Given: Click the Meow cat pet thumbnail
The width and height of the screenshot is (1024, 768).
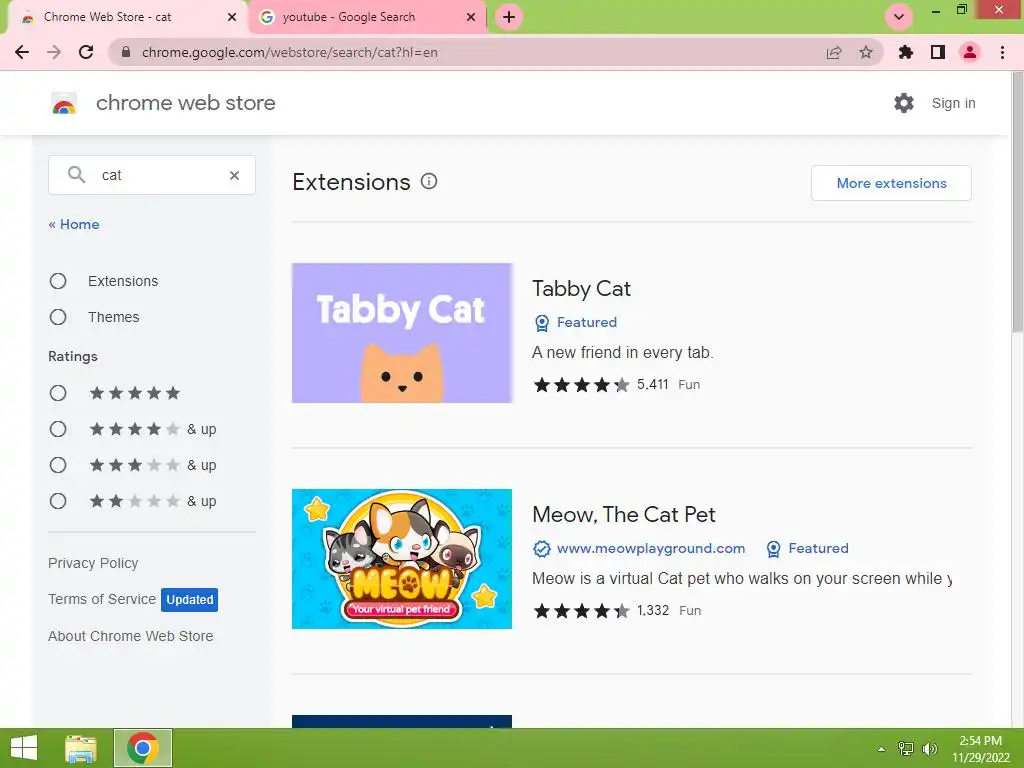Looking at the screenshot, I should (402, 559).
